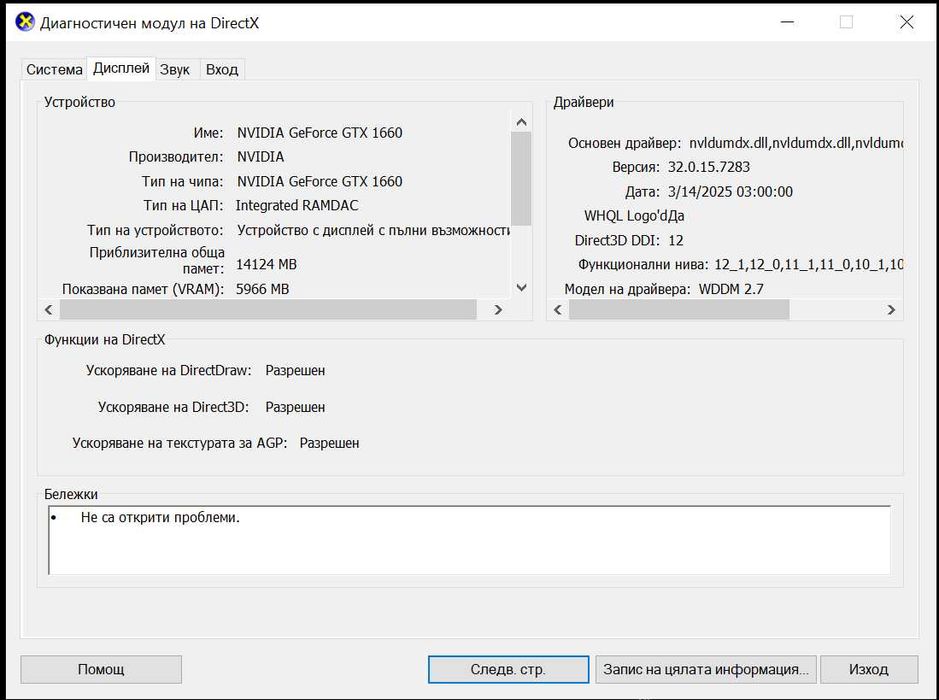
Task: Select the Дисплей tab
Action: click(121, 68)
